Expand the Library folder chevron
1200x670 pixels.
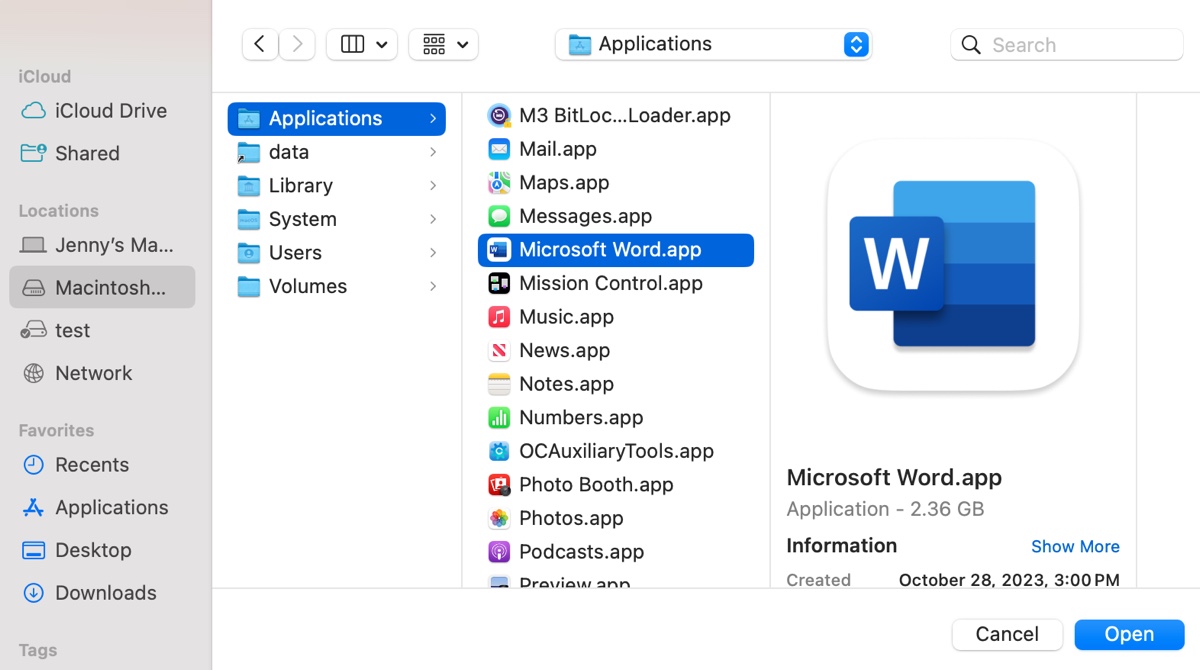(x=433, y=186)
